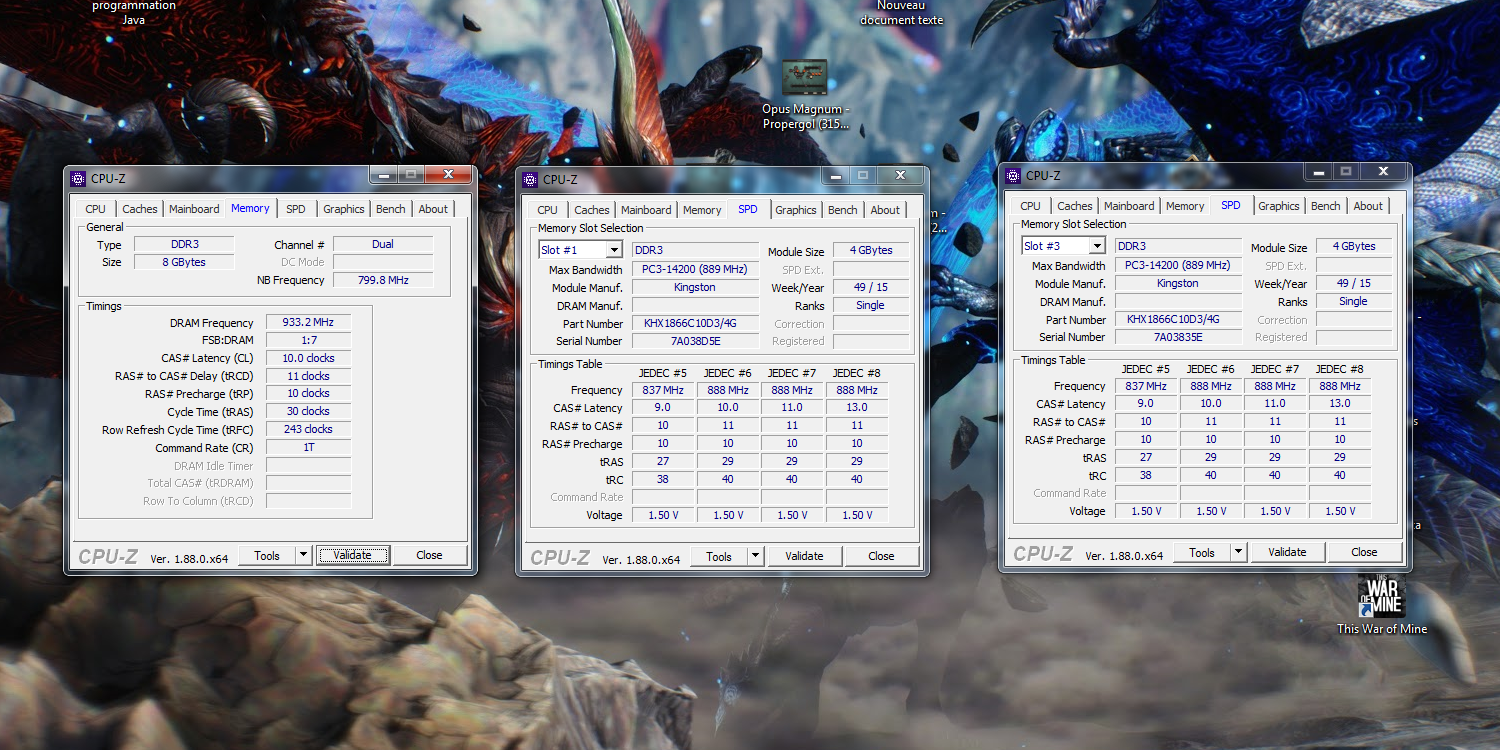1500x750 pixels.
Task: Click Validate in the Slot #3 window
Action: (1287, 553)
